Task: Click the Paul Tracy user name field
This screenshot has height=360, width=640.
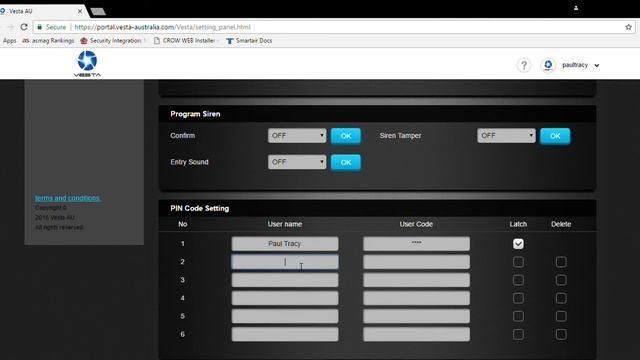Action: coord(285,244)
